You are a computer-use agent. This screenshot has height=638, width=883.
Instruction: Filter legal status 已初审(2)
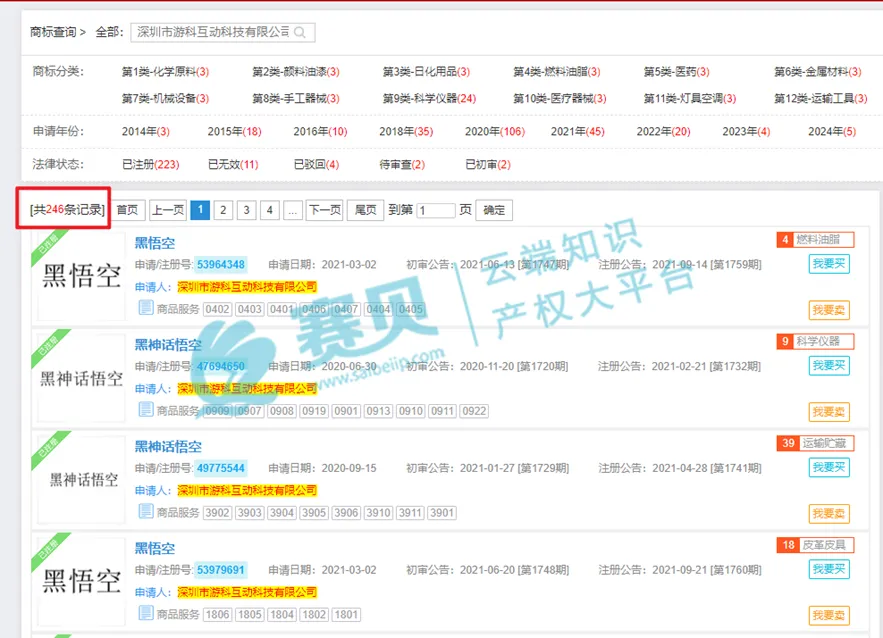(488, 164)
